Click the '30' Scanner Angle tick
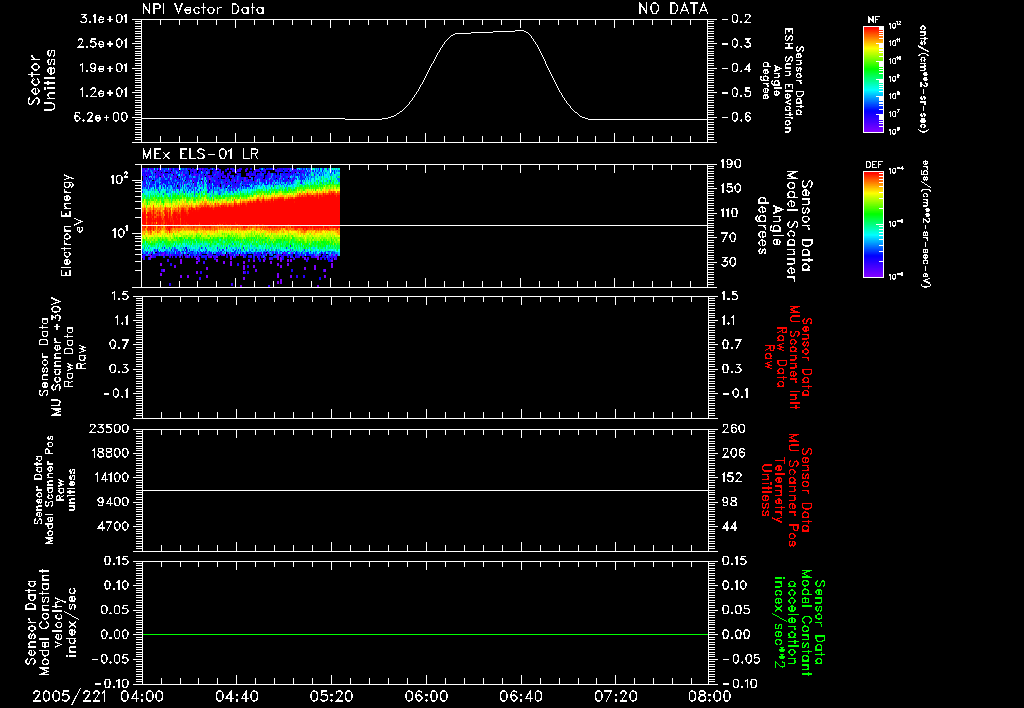 click(x=729, y=262)
